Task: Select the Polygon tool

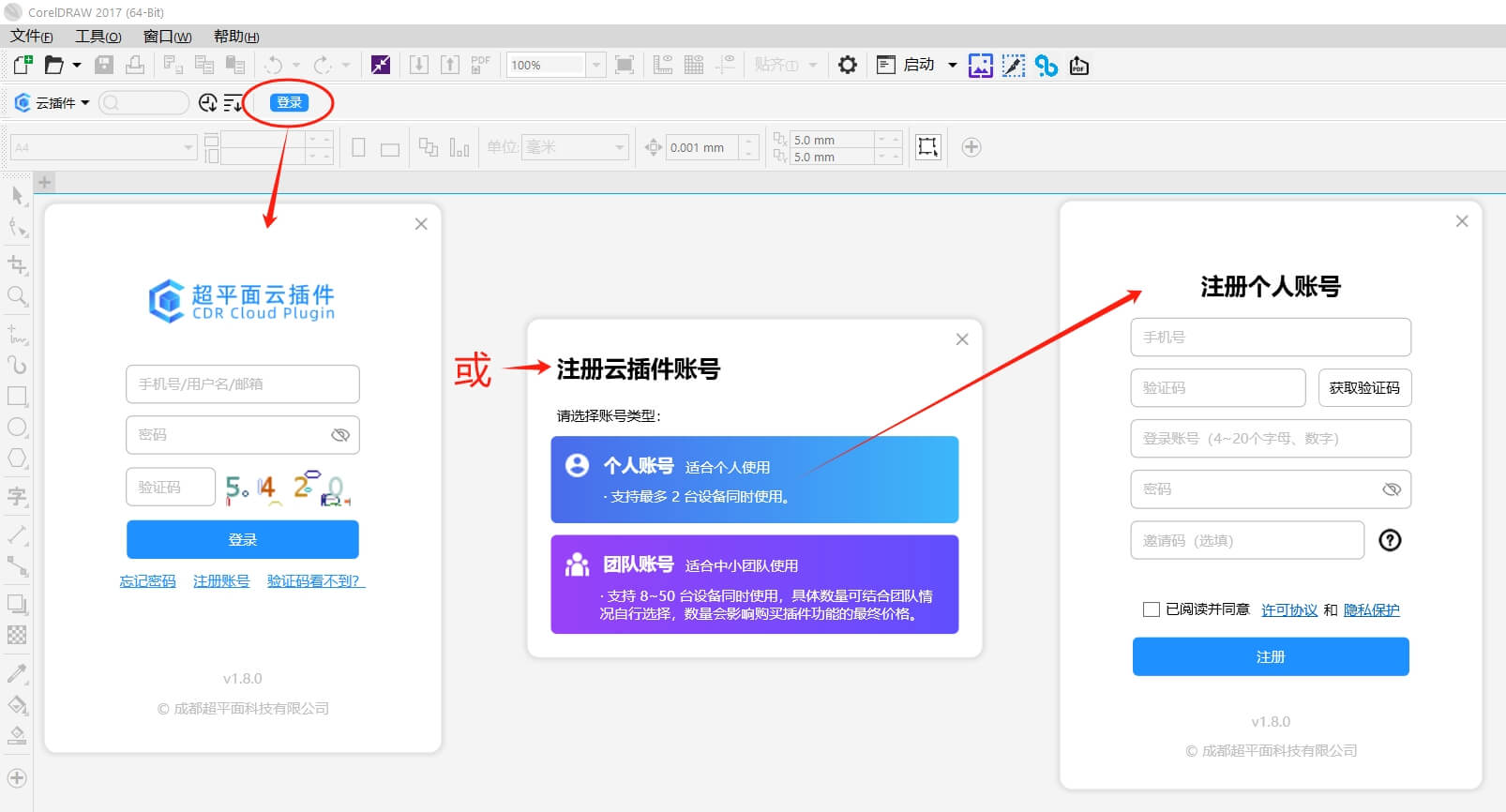Action: [x=17, y=459]
